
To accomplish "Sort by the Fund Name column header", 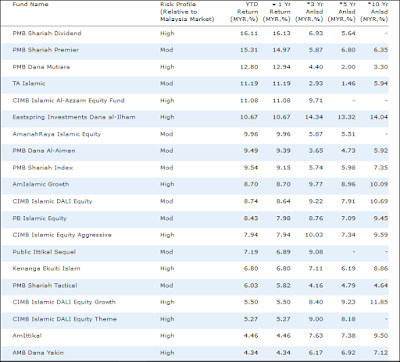I will (x=30, y=4).
